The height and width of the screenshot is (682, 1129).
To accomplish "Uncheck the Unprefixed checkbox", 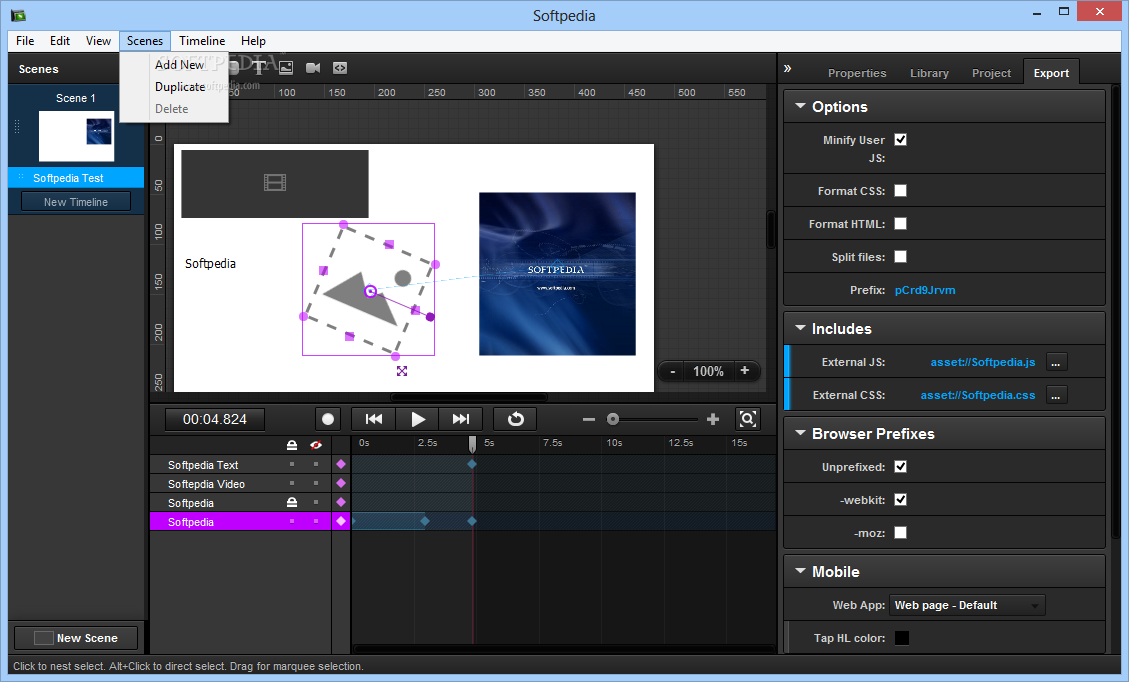I will [900, 467].
